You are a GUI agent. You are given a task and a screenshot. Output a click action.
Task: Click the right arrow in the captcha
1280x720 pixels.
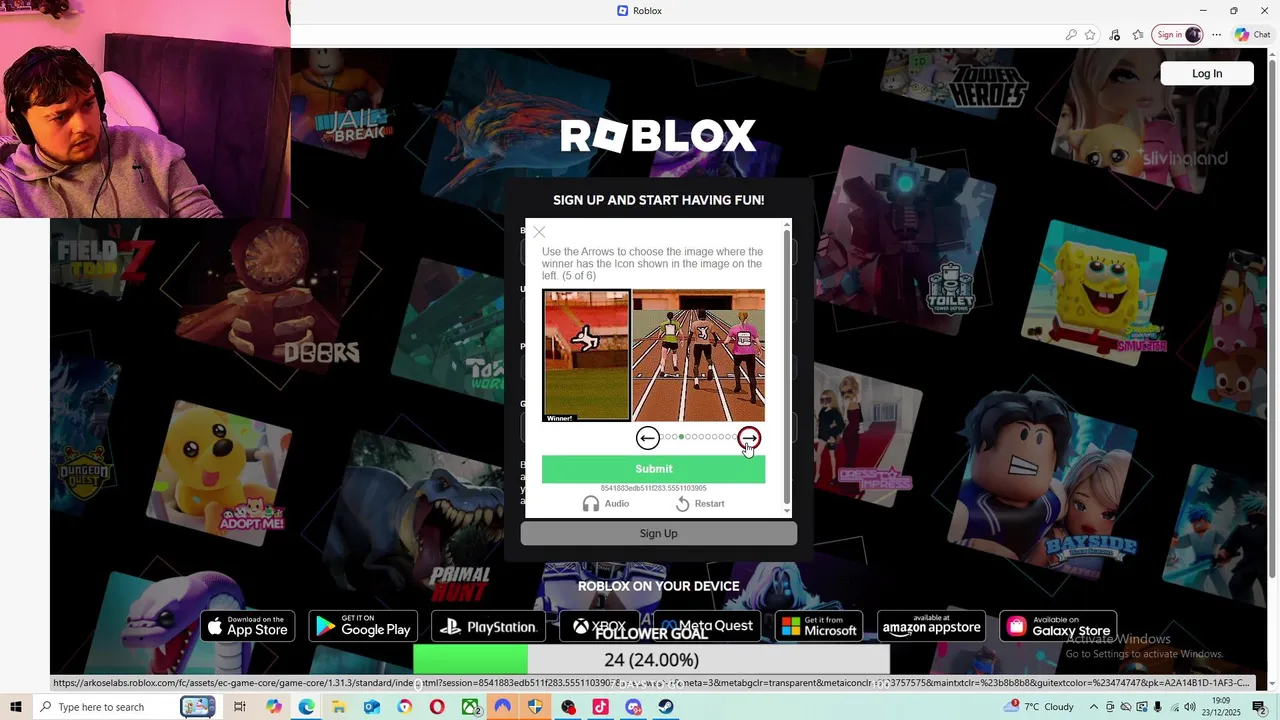click(x=749, y=437)
